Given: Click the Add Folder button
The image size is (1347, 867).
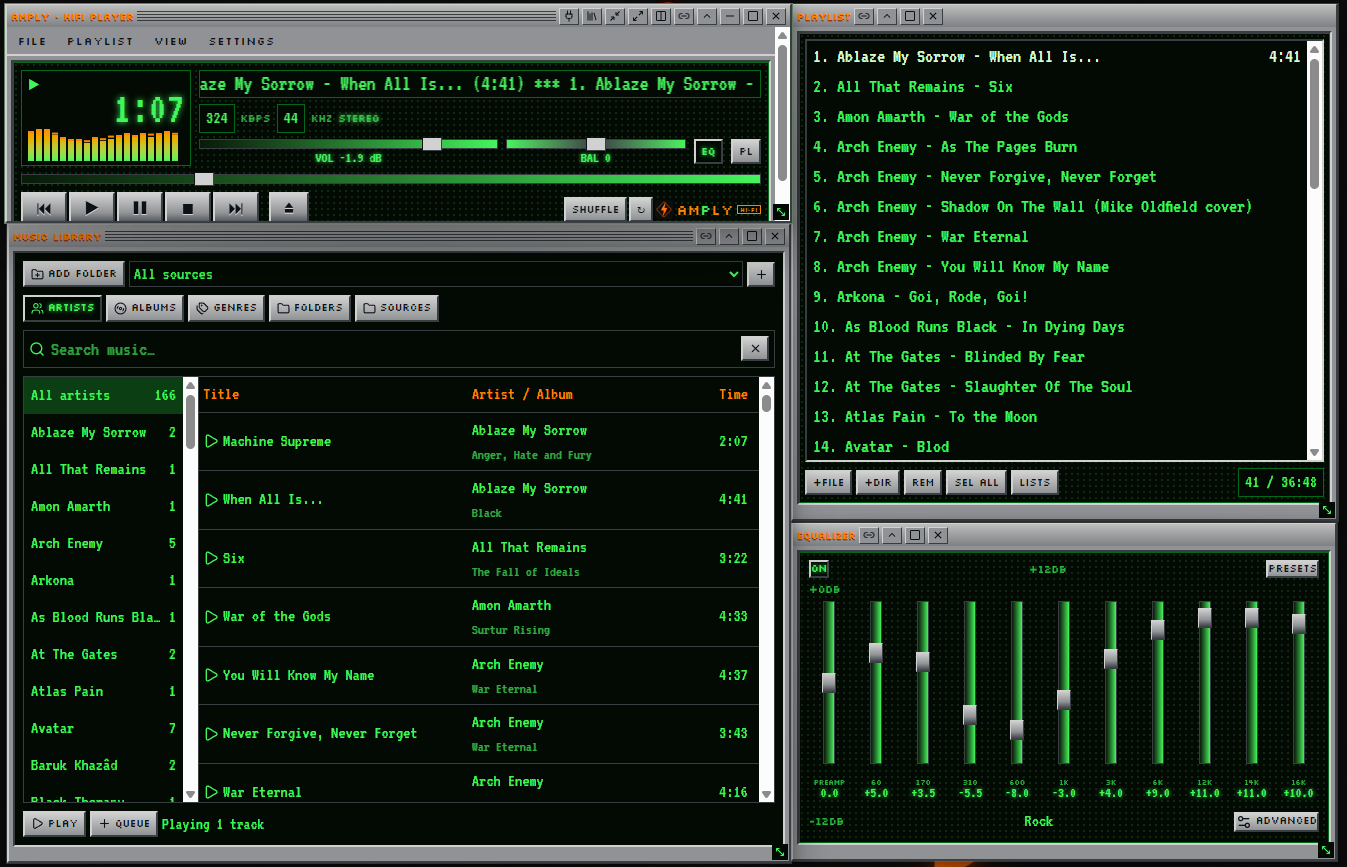Looking at the screenshot, I should pos(73,274).
